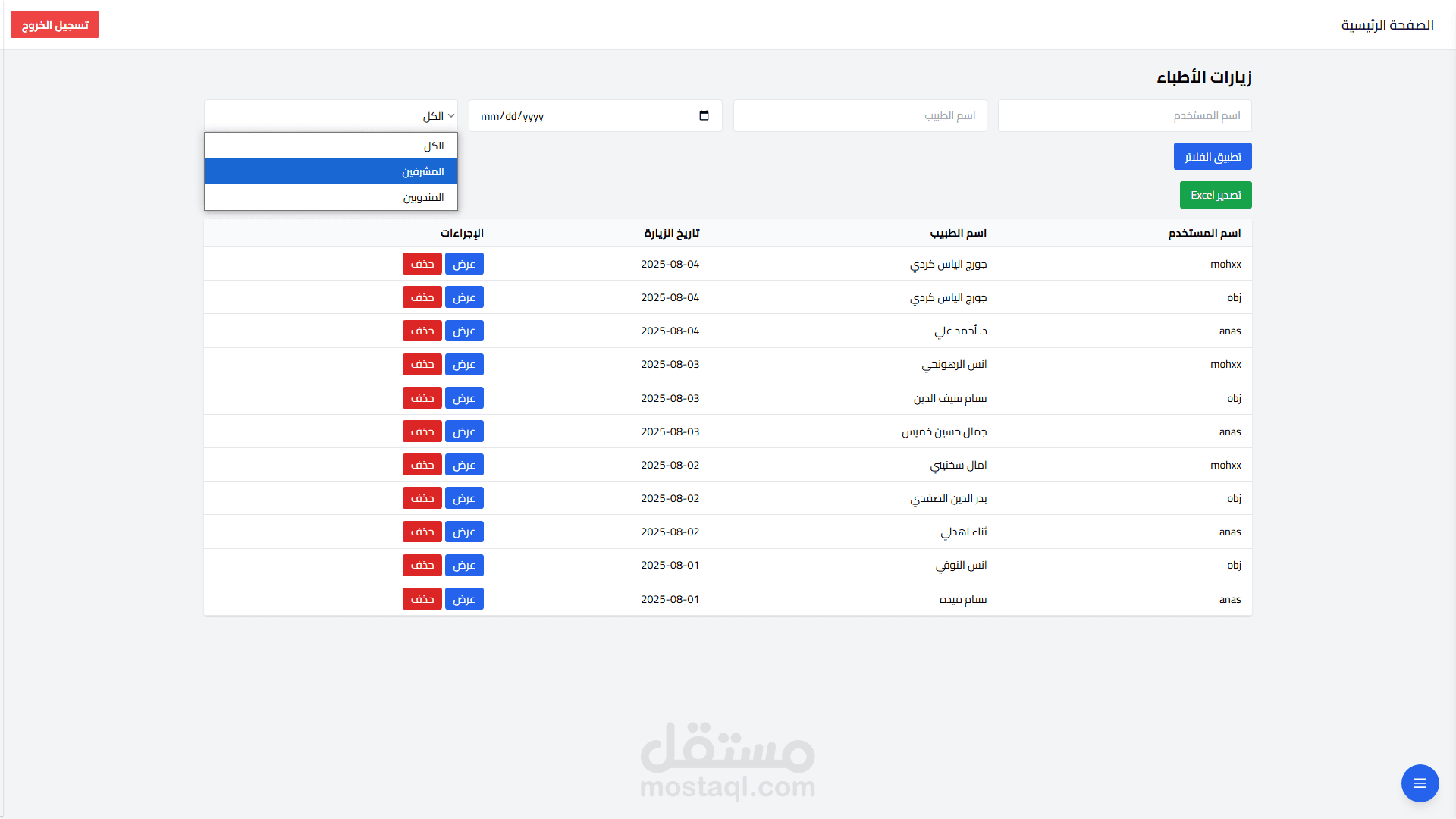
Task: Click the mm/dd/yyyy date input field
Action: pyautogui.click(x=595, y=116)
